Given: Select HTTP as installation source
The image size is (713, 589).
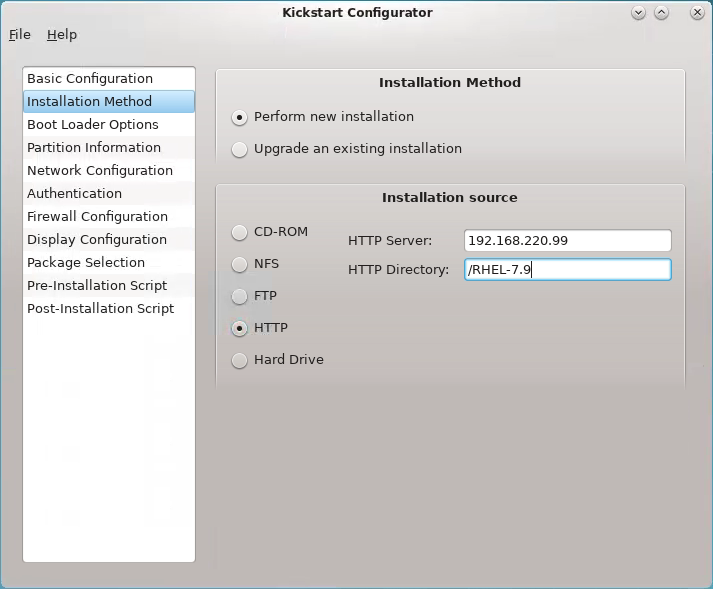Looking at the screenshot, I should pos(240,328).
